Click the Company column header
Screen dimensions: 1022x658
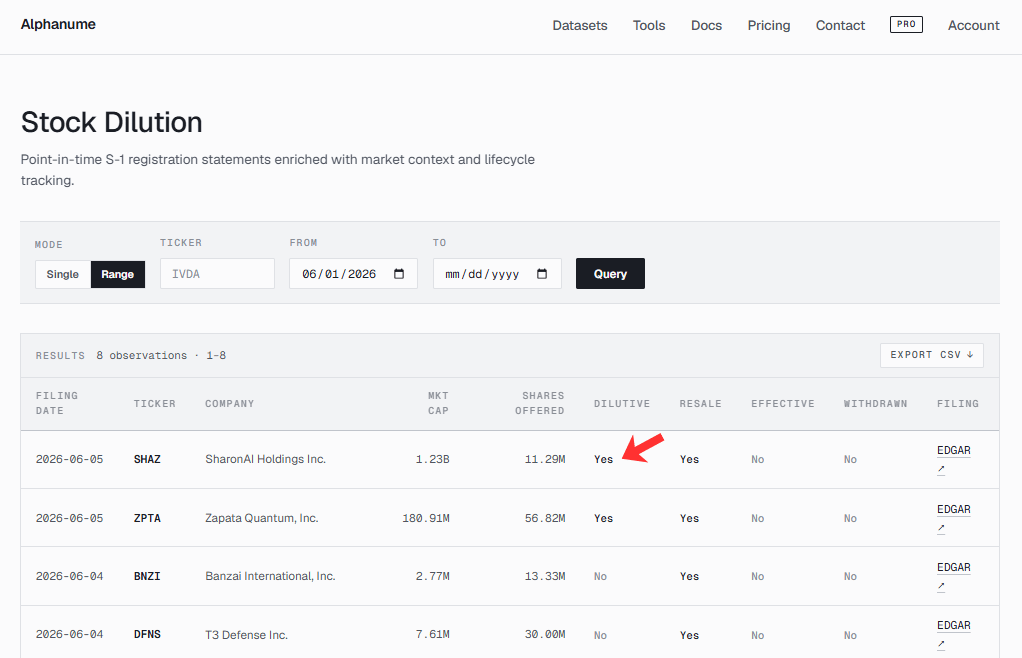click(x=229, y=404)
